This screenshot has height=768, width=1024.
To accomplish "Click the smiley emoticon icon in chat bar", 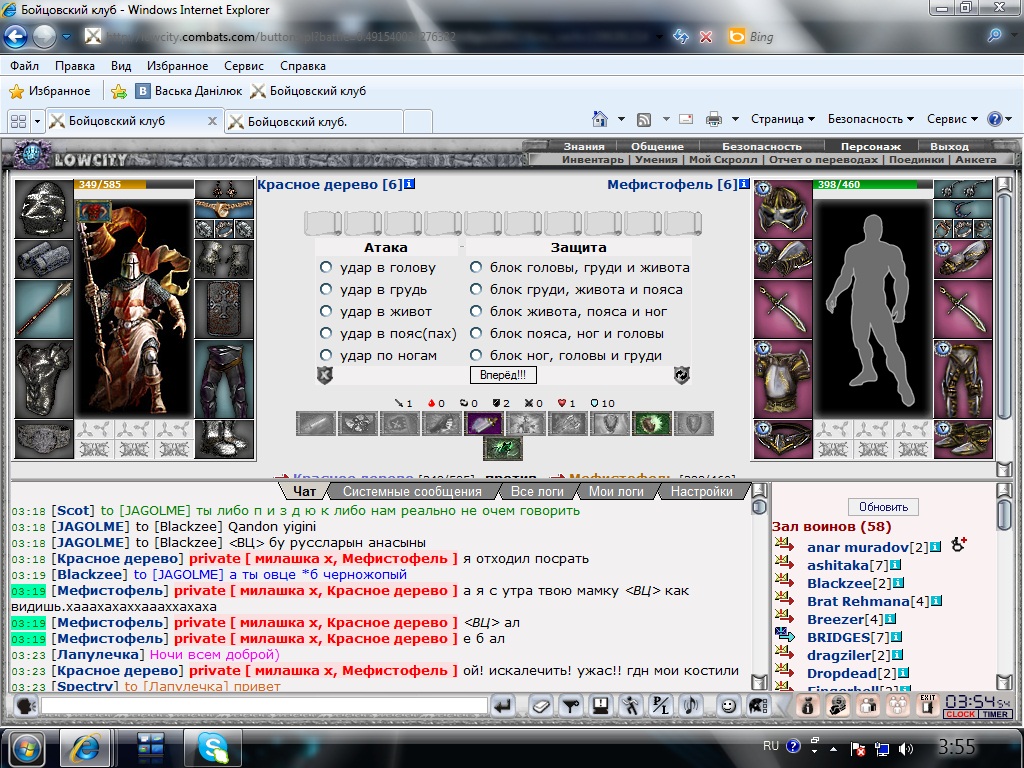I will click(x=728, y=706).
